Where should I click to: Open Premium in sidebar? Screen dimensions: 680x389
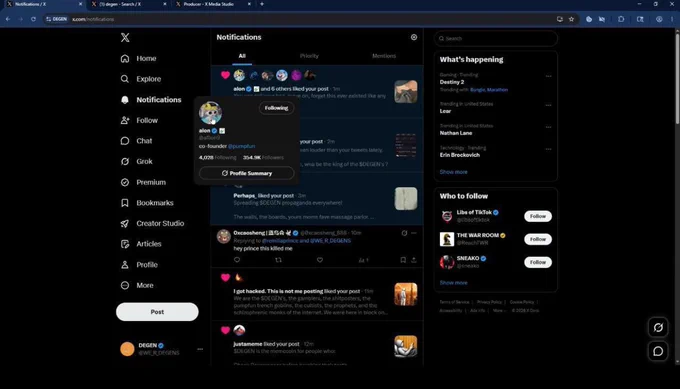[143, 182]
